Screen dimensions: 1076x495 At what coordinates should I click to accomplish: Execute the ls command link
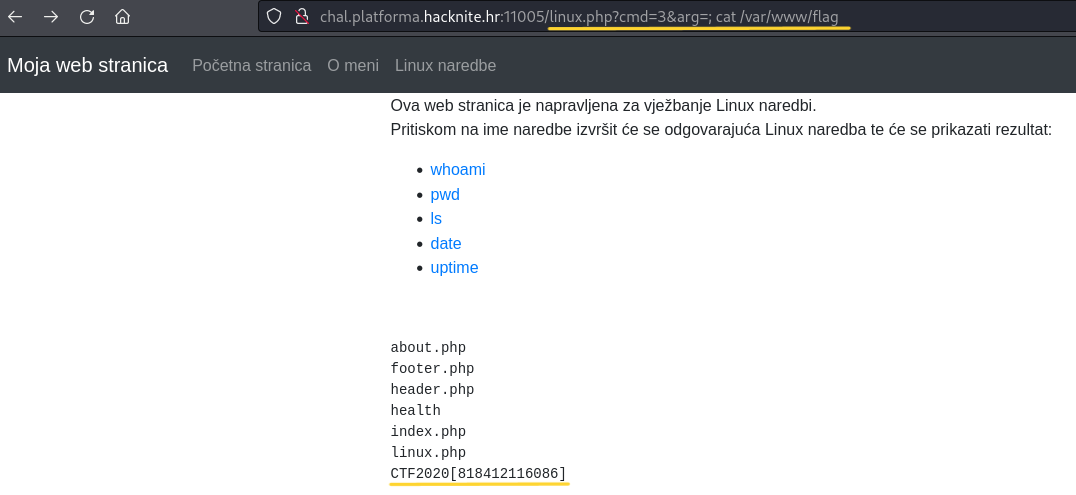tap(436, 219)
